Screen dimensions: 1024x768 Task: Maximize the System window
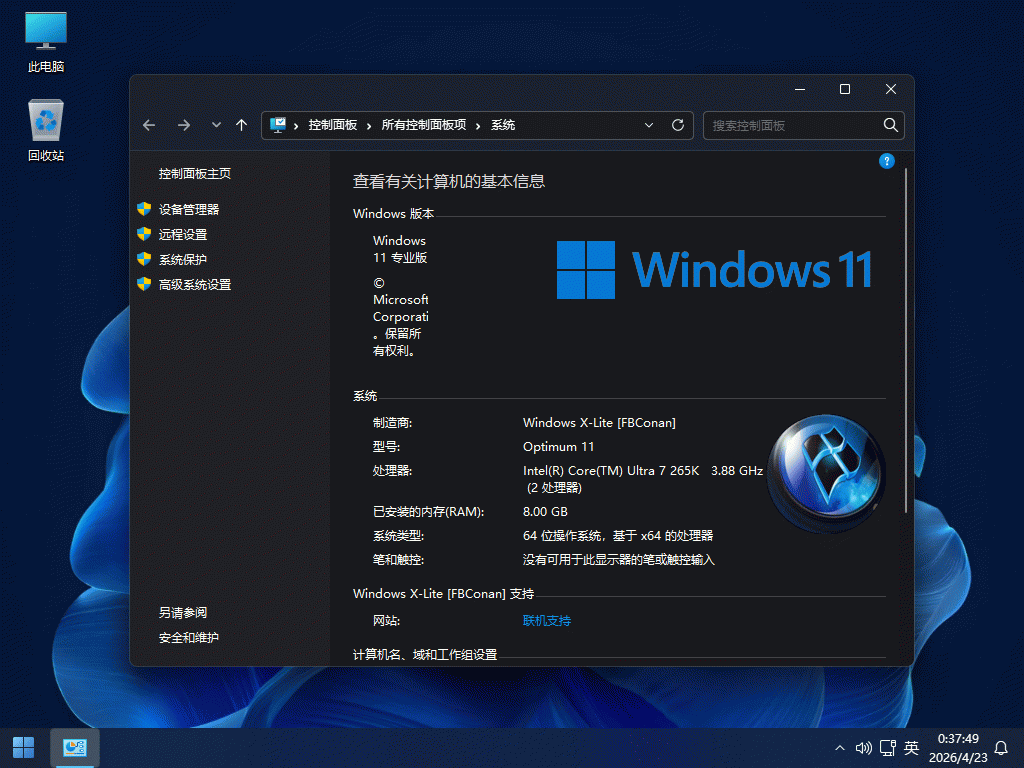click(x=845, y=89)
